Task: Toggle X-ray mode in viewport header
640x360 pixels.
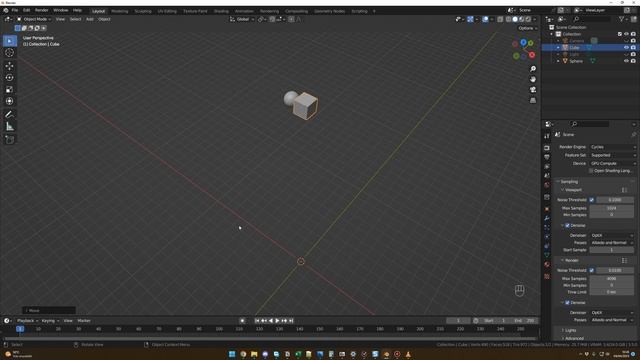Action: click(x=500, y=19)
